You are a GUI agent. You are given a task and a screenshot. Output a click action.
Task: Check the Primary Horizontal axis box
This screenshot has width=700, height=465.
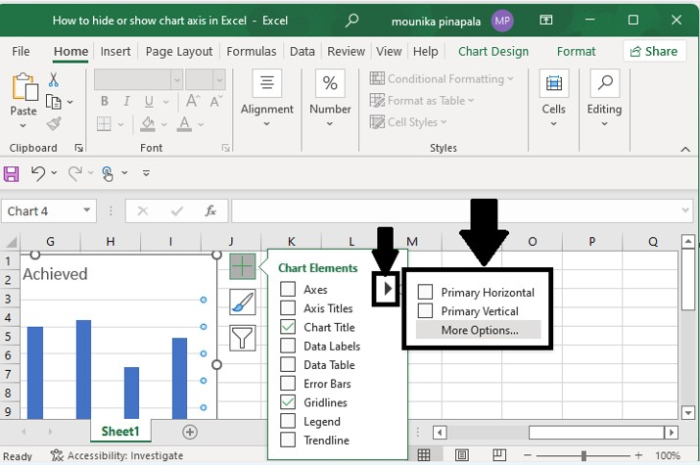coord(425,292)
